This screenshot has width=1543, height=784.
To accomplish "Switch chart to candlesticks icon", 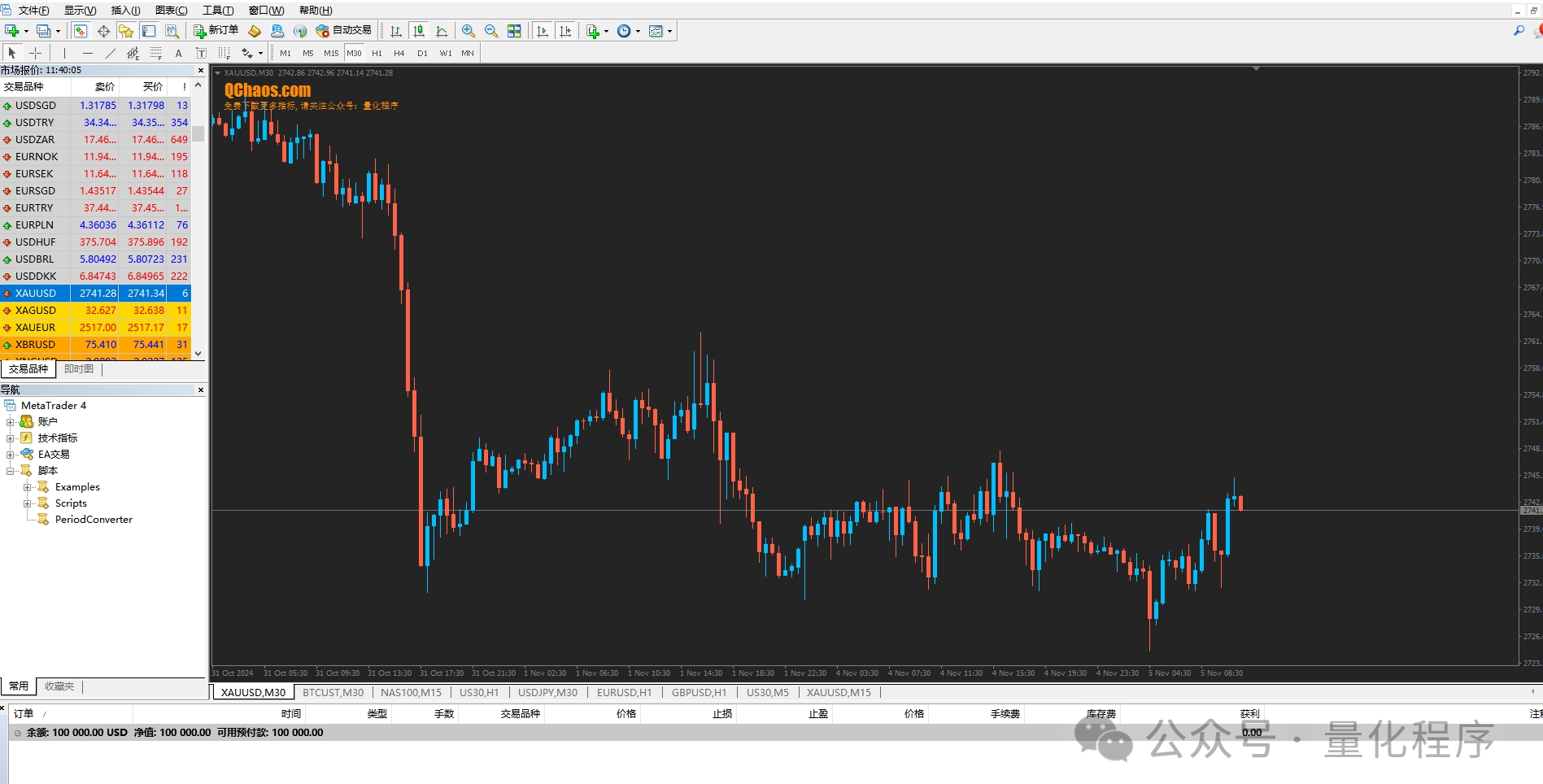I will (419, 31).
